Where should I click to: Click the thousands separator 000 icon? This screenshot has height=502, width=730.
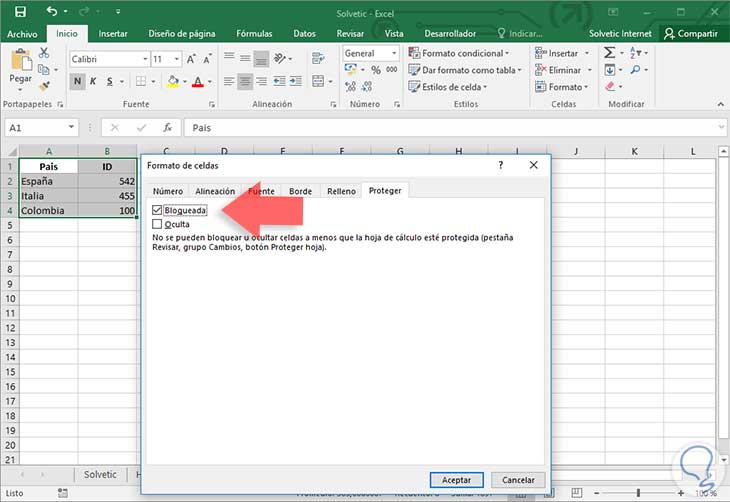pos(392,69)
